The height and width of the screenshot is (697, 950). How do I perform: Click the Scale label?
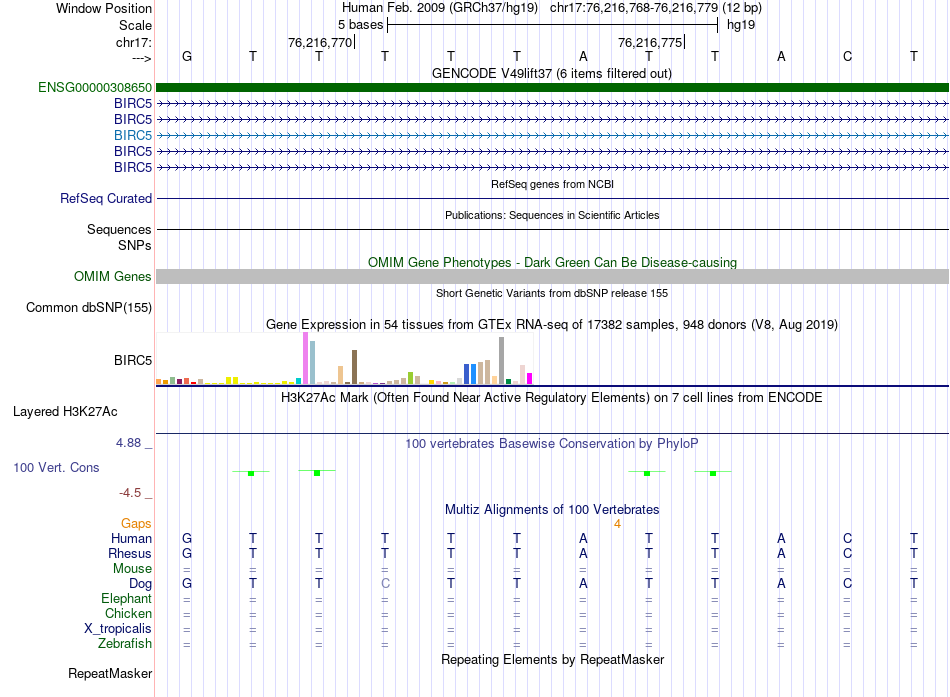135,25
